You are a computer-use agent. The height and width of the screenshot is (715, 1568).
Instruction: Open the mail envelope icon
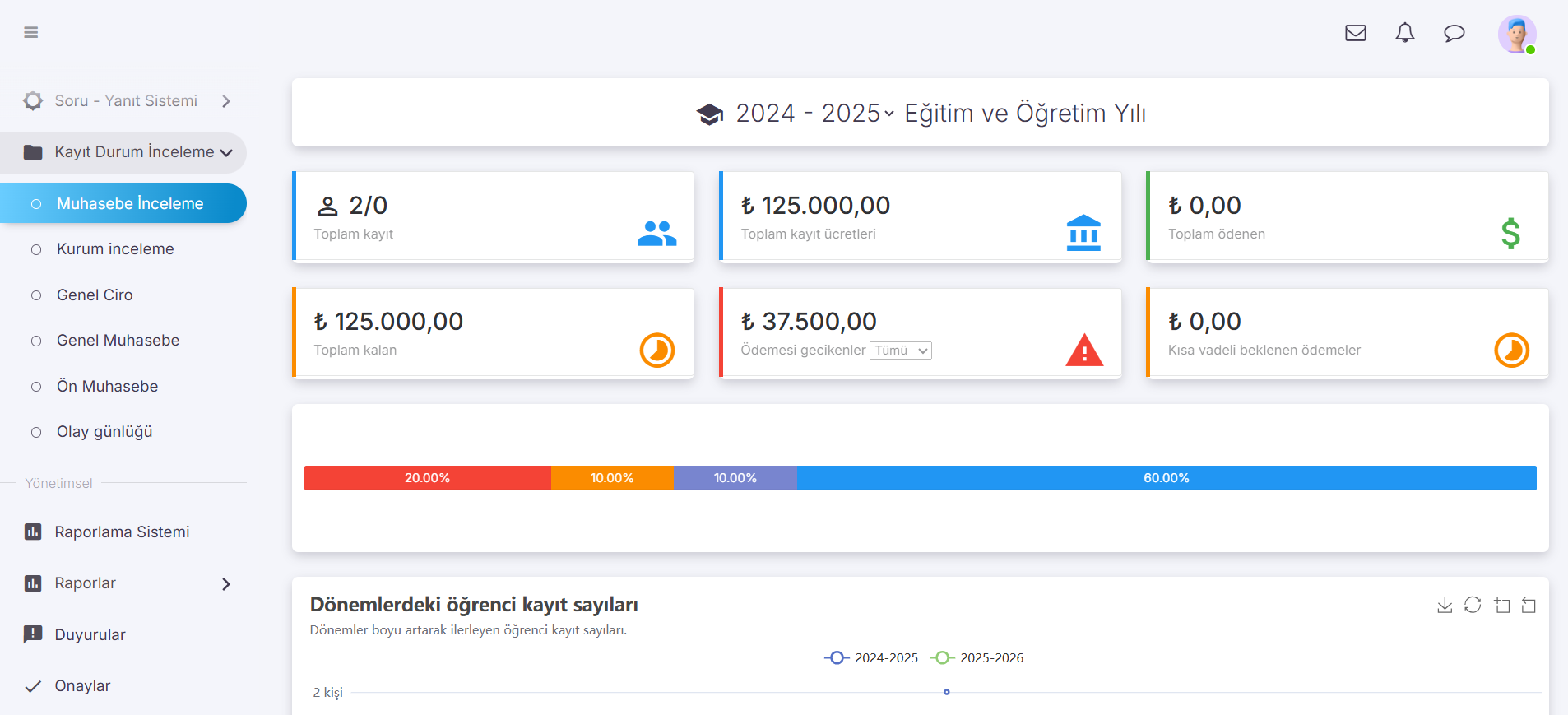click(1356, 33)
